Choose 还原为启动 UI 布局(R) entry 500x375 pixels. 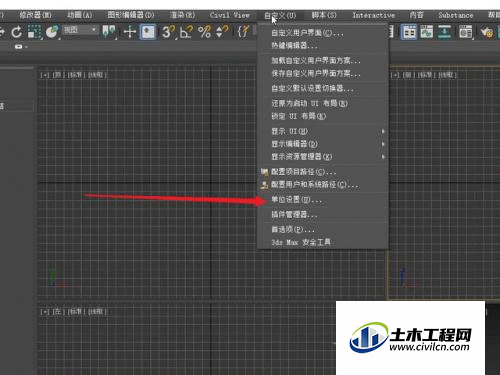tap(310, 103)
